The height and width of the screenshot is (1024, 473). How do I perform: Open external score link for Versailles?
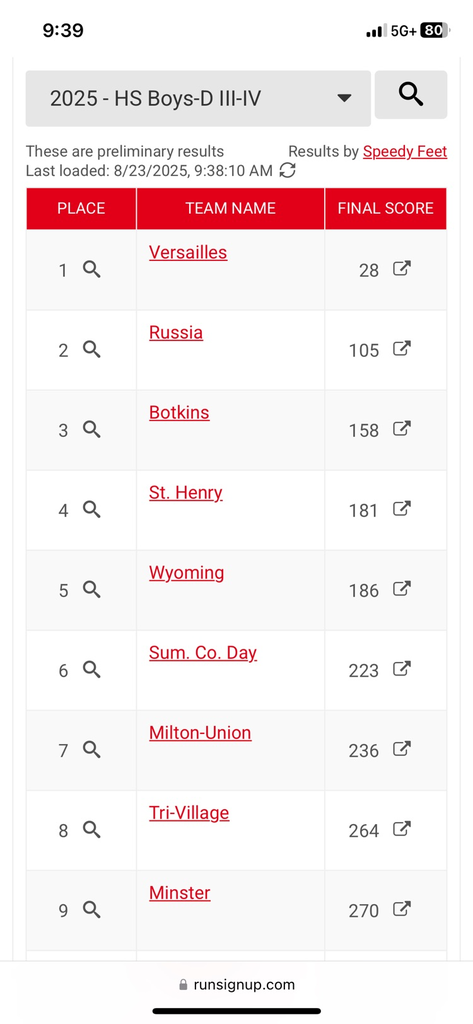402,268
